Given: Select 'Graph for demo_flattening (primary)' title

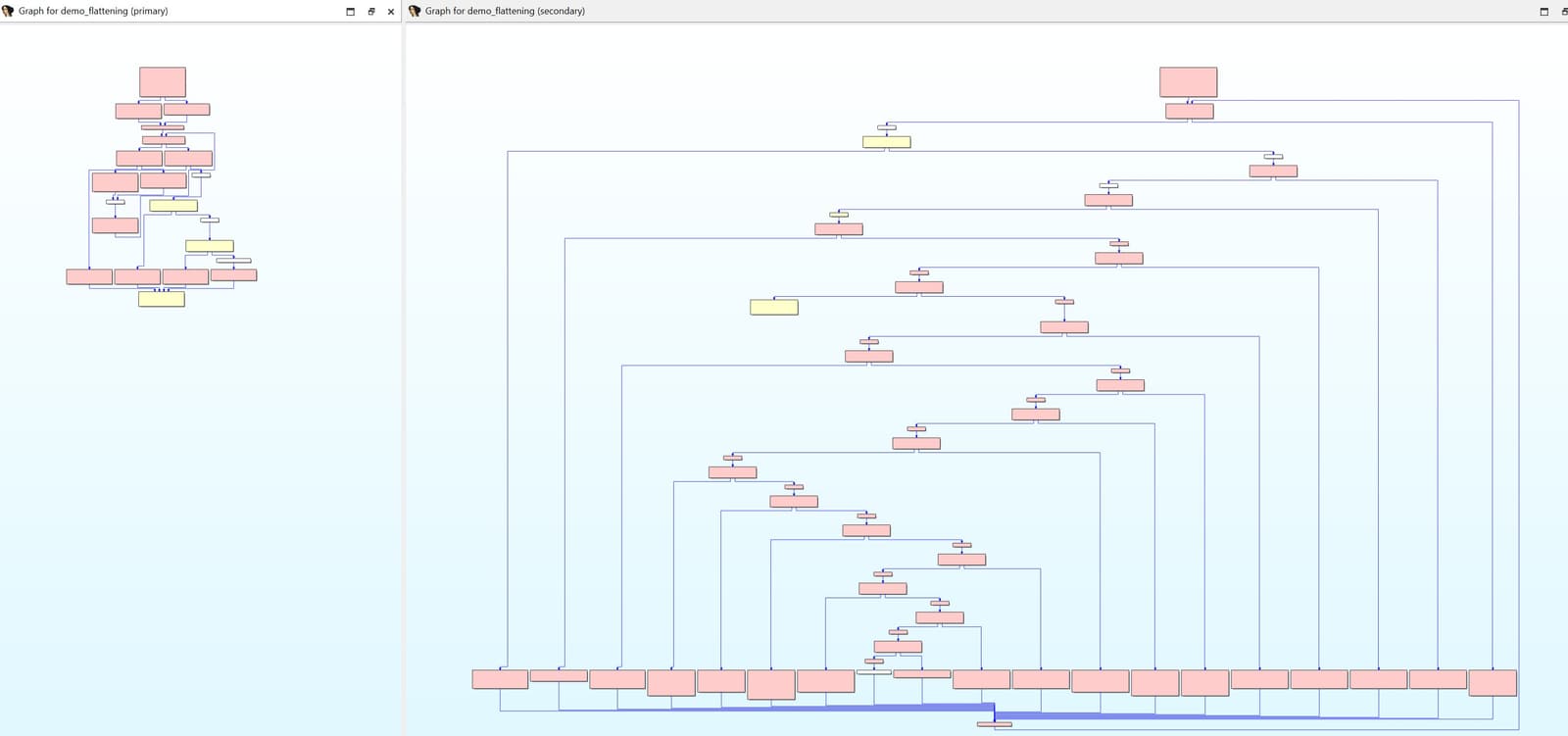Looking at the screenshot, I should [x=93, y=11].
